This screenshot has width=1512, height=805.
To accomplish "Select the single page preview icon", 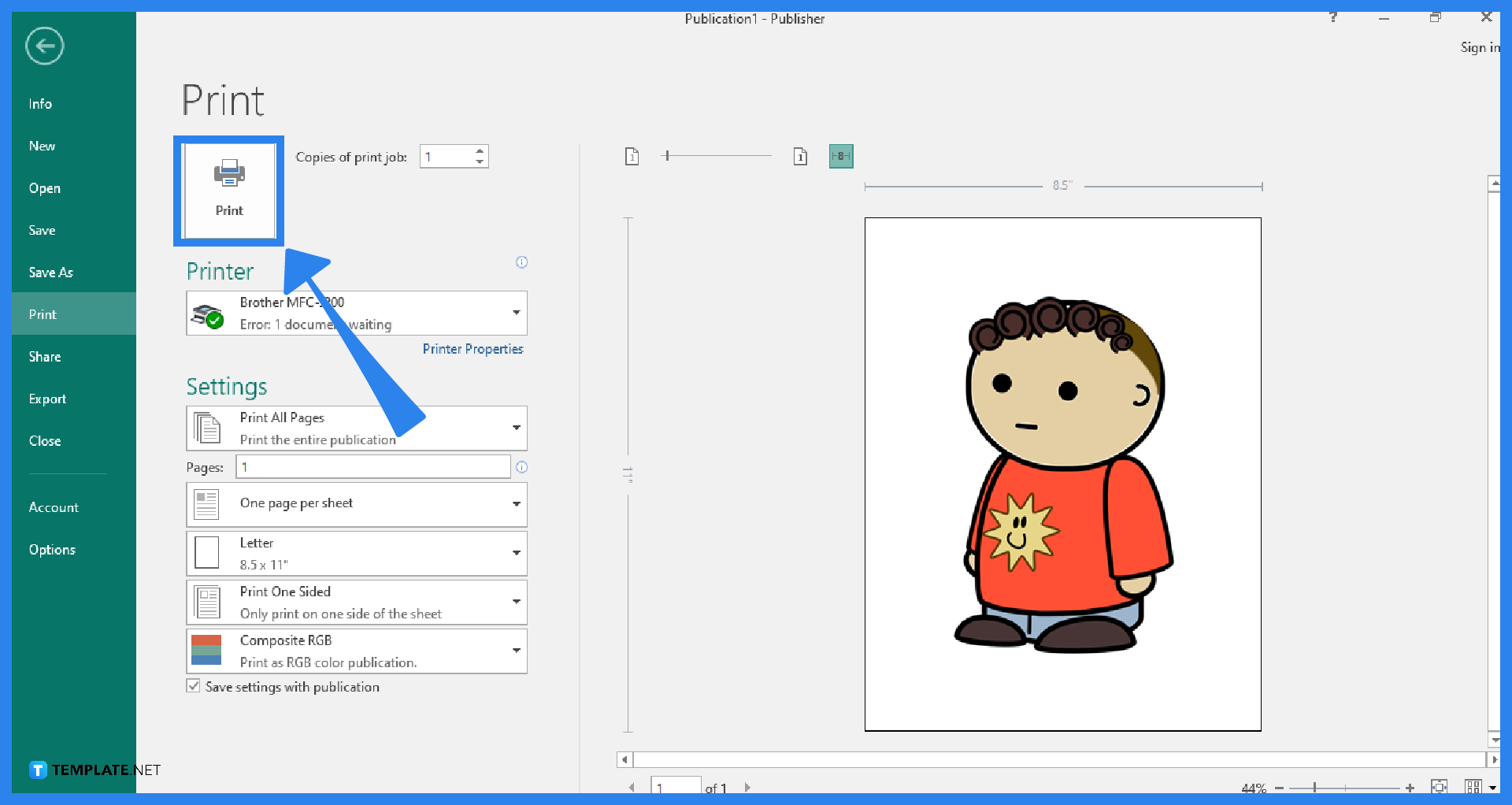I will coord(632,156).
